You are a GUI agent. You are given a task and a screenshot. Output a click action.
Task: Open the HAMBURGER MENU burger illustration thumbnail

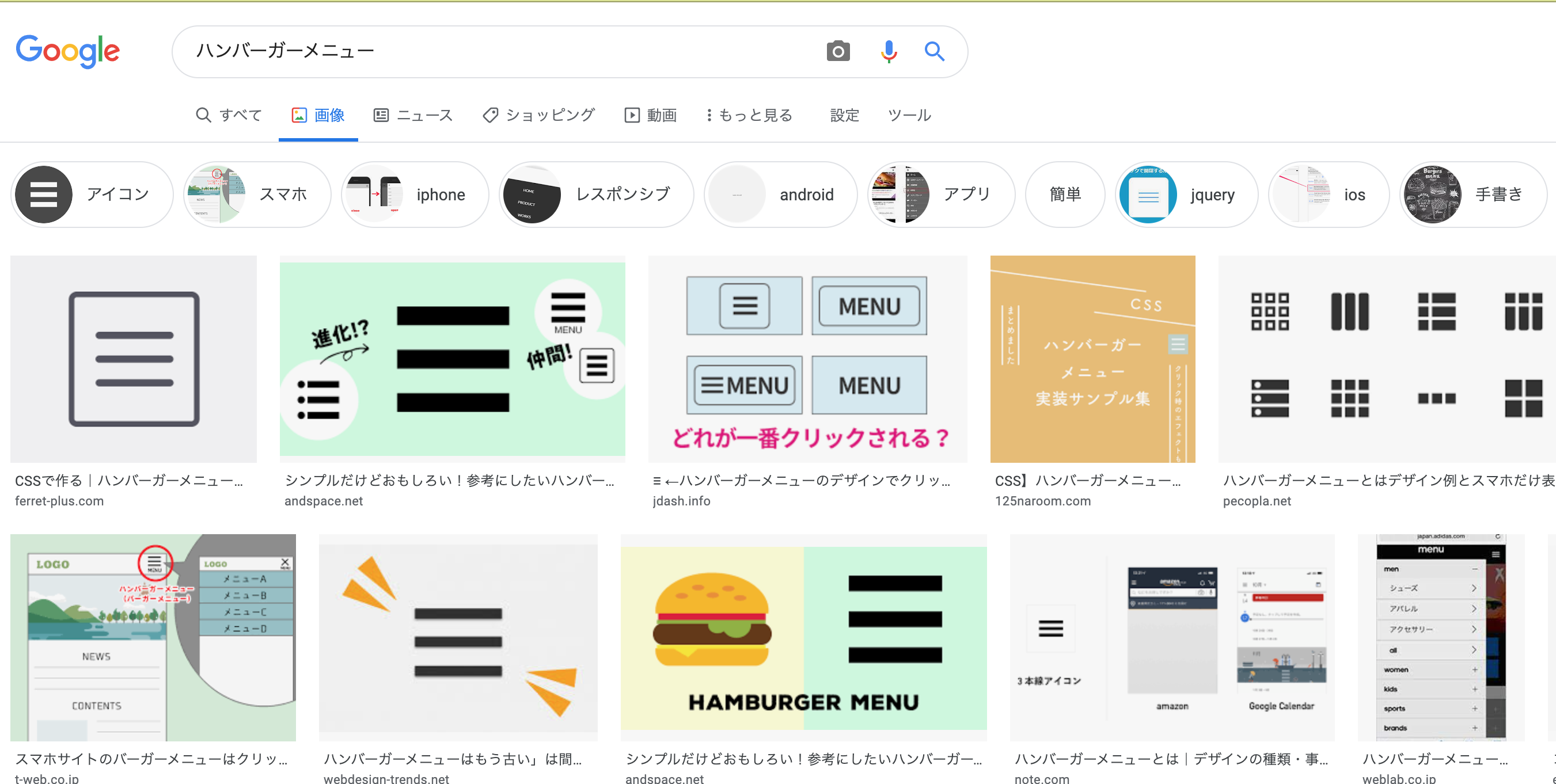pos(803,637)
